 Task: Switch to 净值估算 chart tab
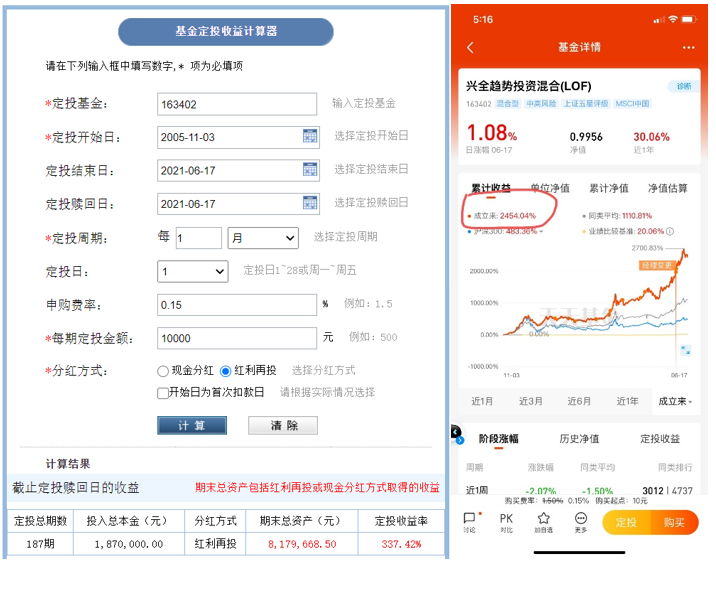click(x=667, y=188)
